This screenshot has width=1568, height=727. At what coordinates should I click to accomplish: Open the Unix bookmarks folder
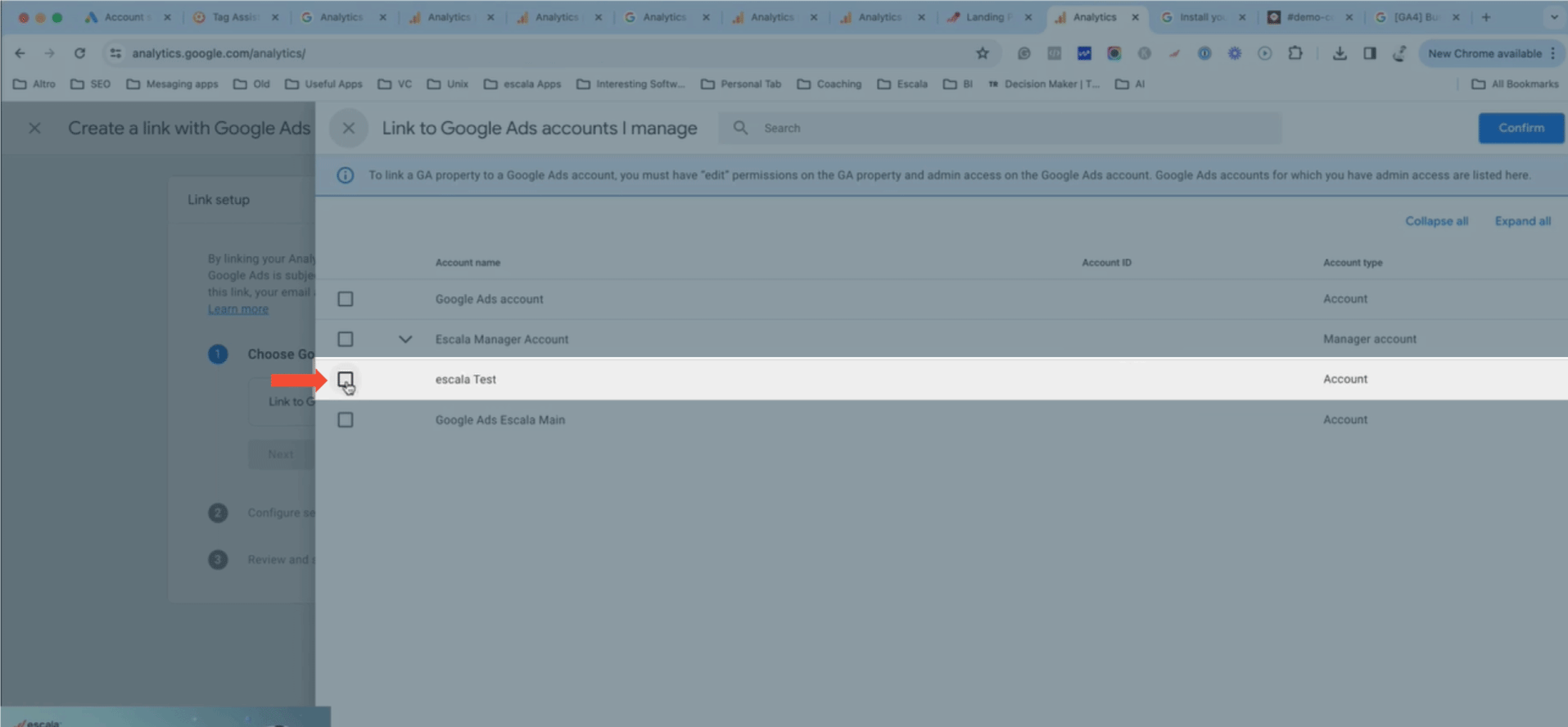tap(448, 84)
